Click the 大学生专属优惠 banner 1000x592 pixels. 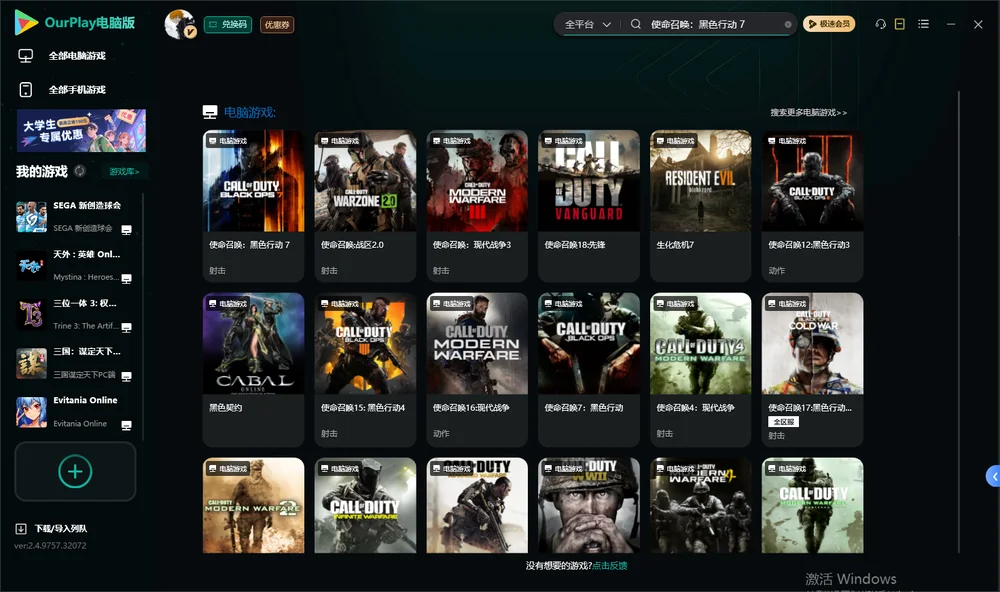click(x=82, y=131)
